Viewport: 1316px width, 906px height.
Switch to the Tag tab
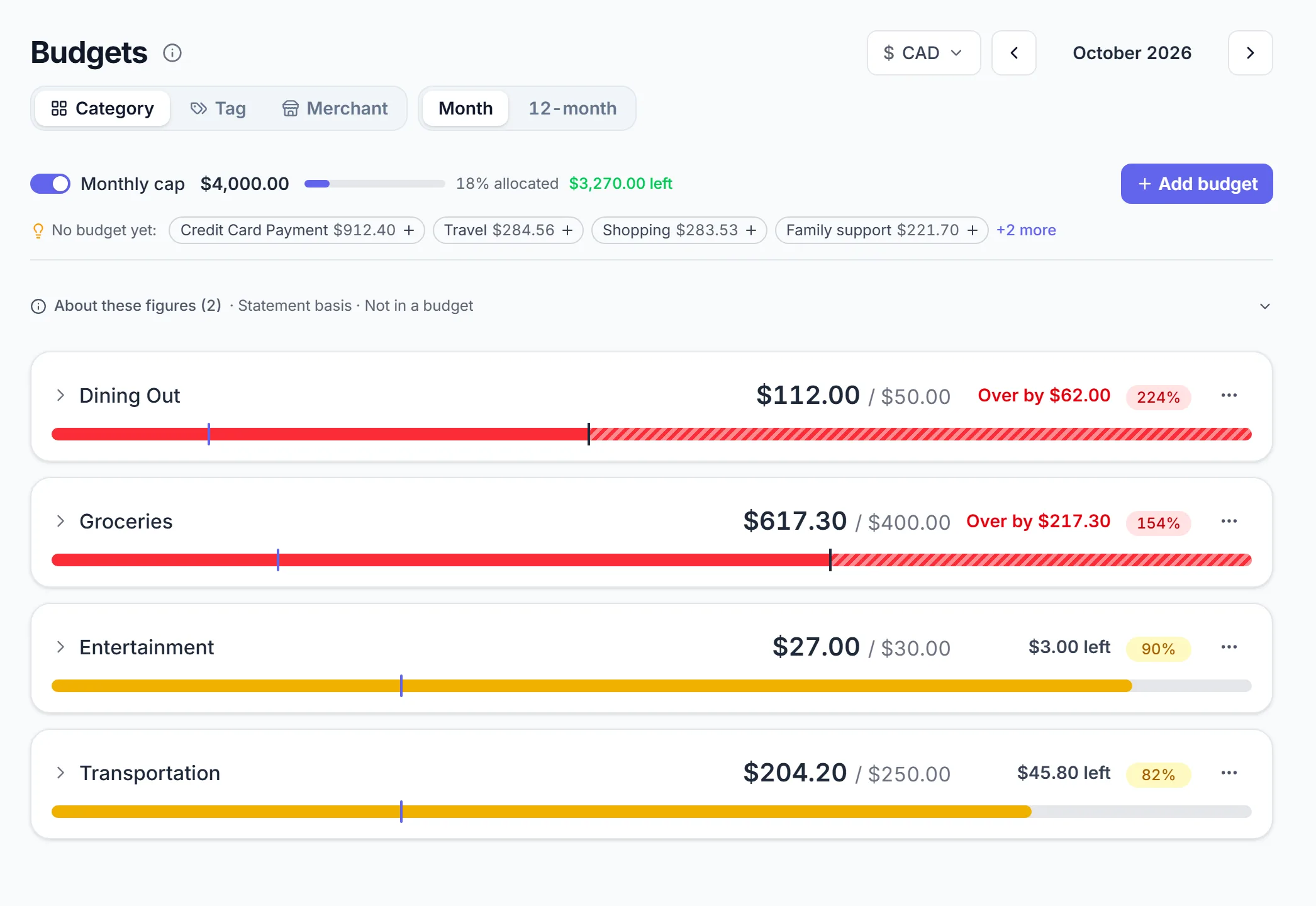click(218, 108)
